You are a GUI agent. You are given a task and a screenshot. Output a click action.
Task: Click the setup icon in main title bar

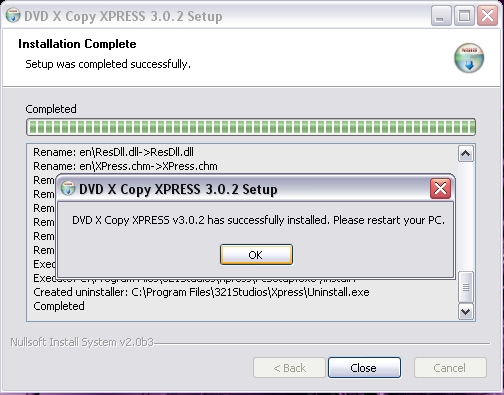click(13, 16)
